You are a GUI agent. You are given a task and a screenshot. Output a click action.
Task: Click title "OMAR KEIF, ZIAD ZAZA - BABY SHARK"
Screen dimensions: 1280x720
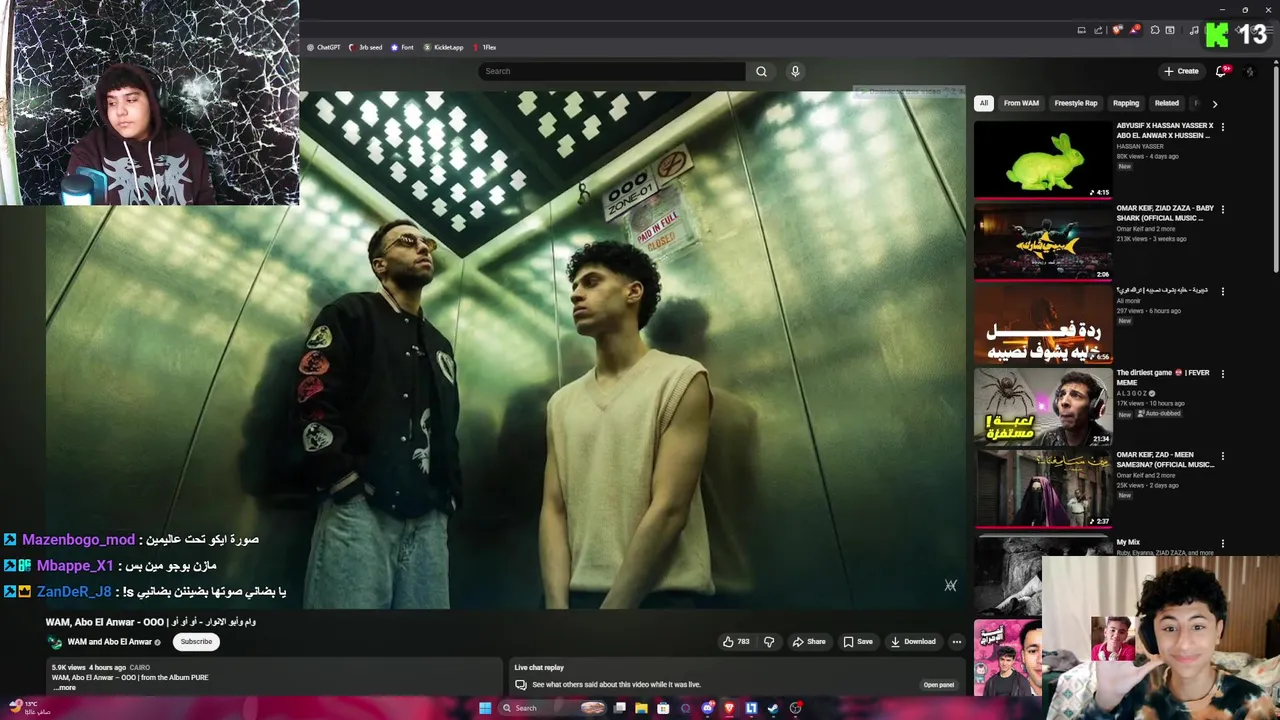click(1165, 213)
